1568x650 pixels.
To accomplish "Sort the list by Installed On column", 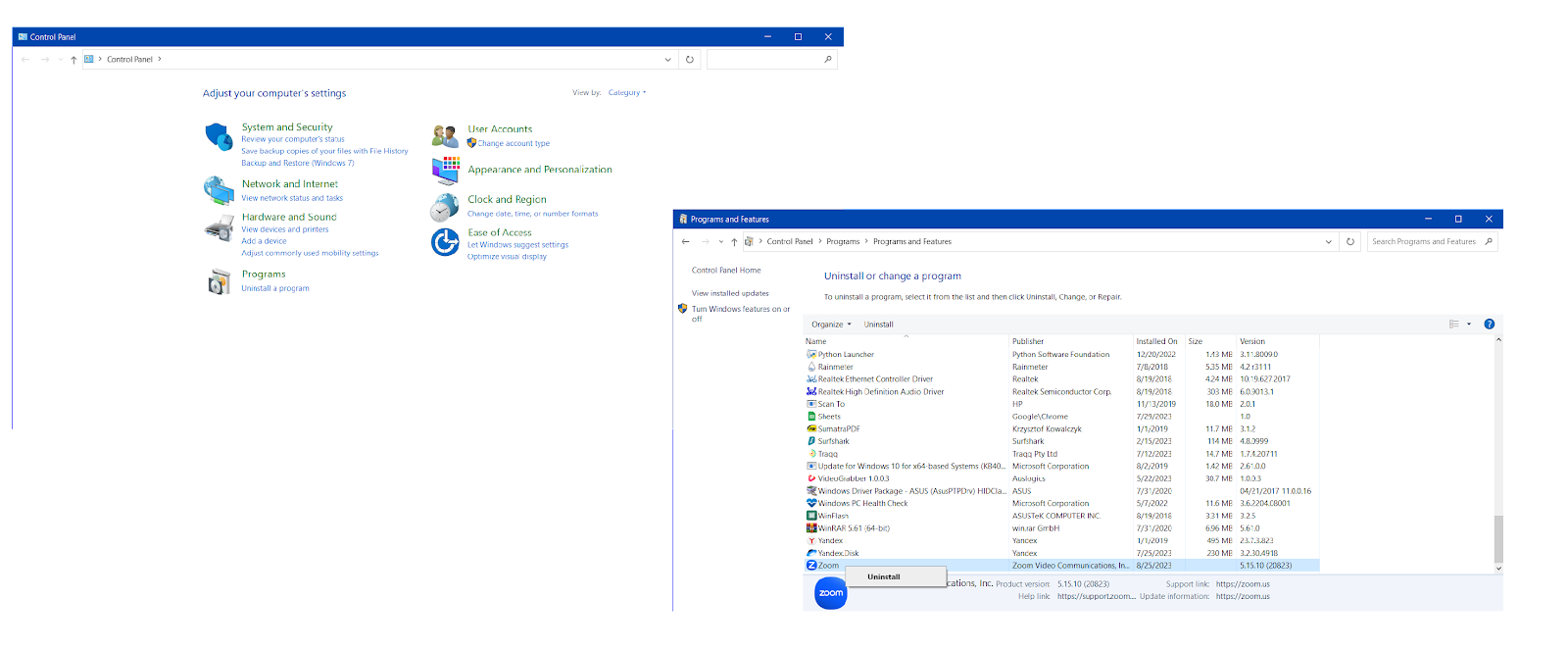I will (x=1156, y=341).
